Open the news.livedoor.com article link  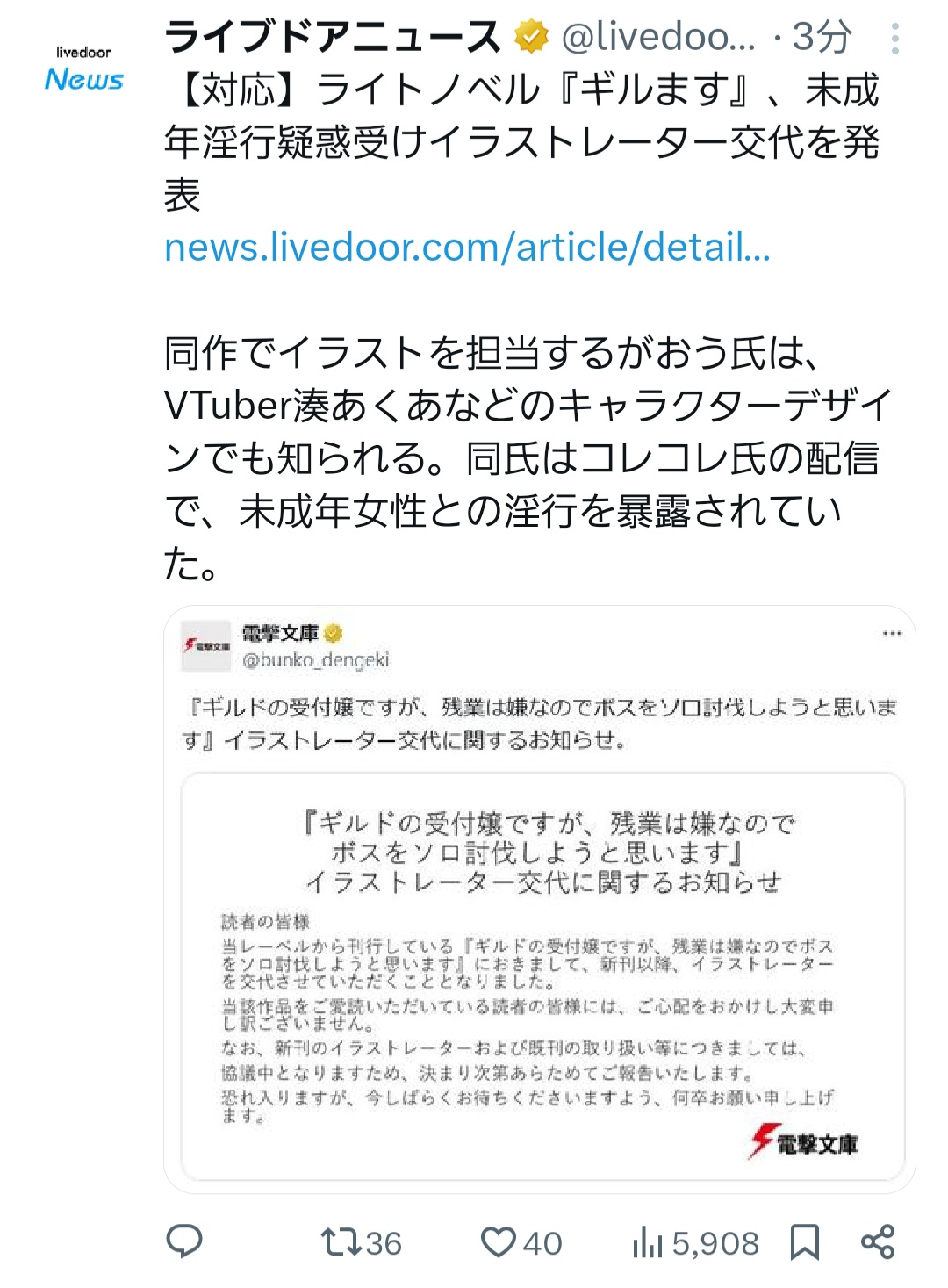click(x=467, y=248)
